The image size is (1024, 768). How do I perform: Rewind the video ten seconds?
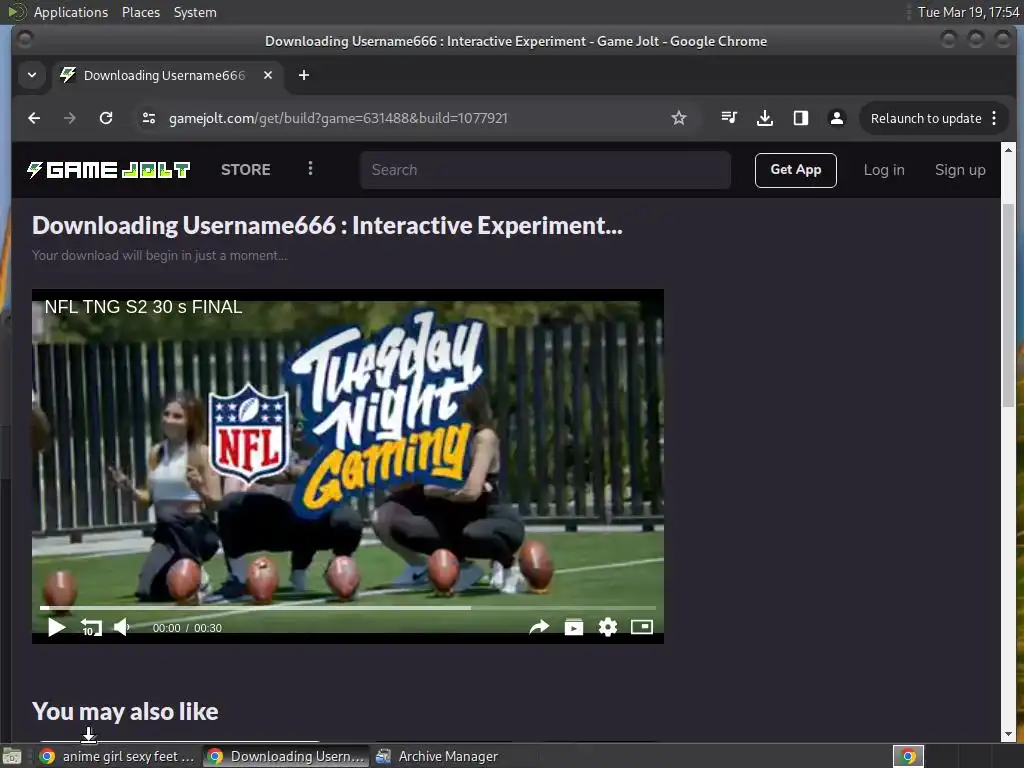pos(91,628)
